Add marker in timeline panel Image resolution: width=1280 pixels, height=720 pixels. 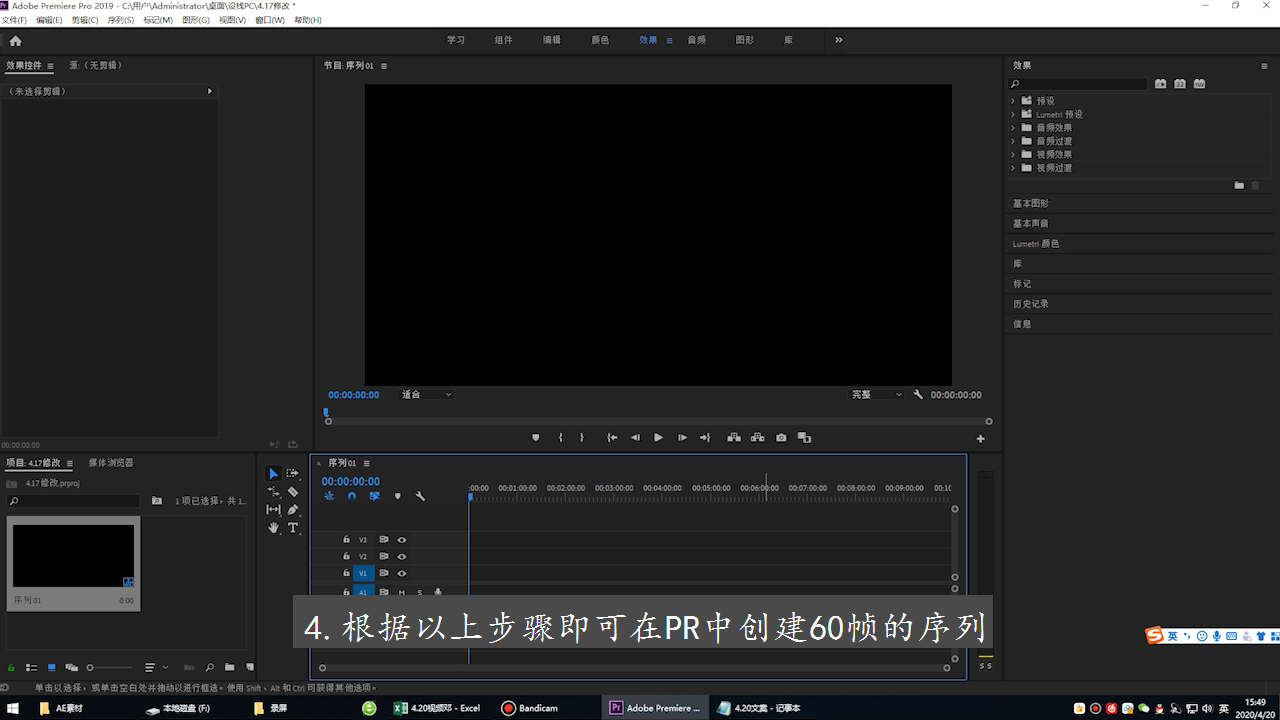397,496
